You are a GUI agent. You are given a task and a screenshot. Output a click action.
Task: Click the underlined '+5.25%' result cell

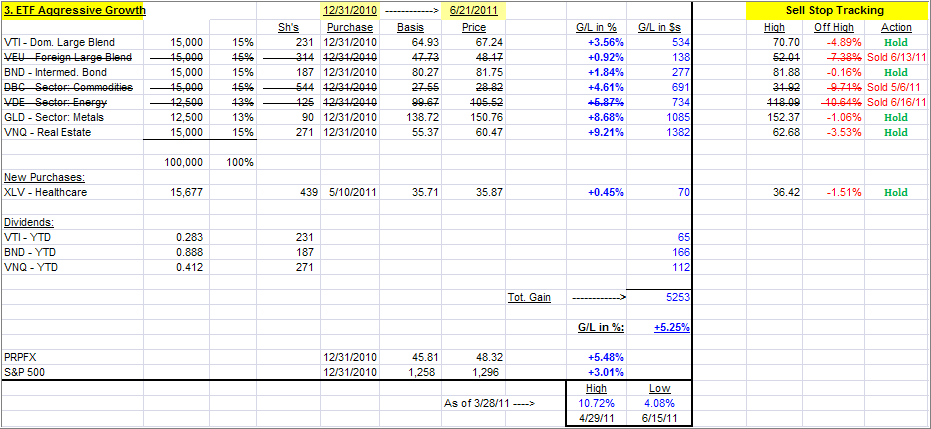click(x=672, y=328)
